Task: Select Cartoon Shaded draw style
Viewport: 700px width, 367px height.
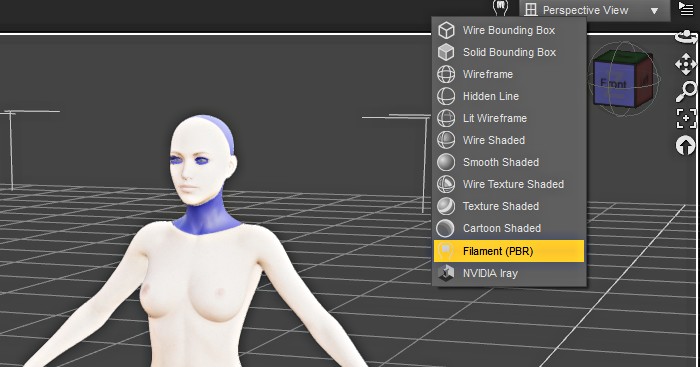Action: (x=508, y=228)
